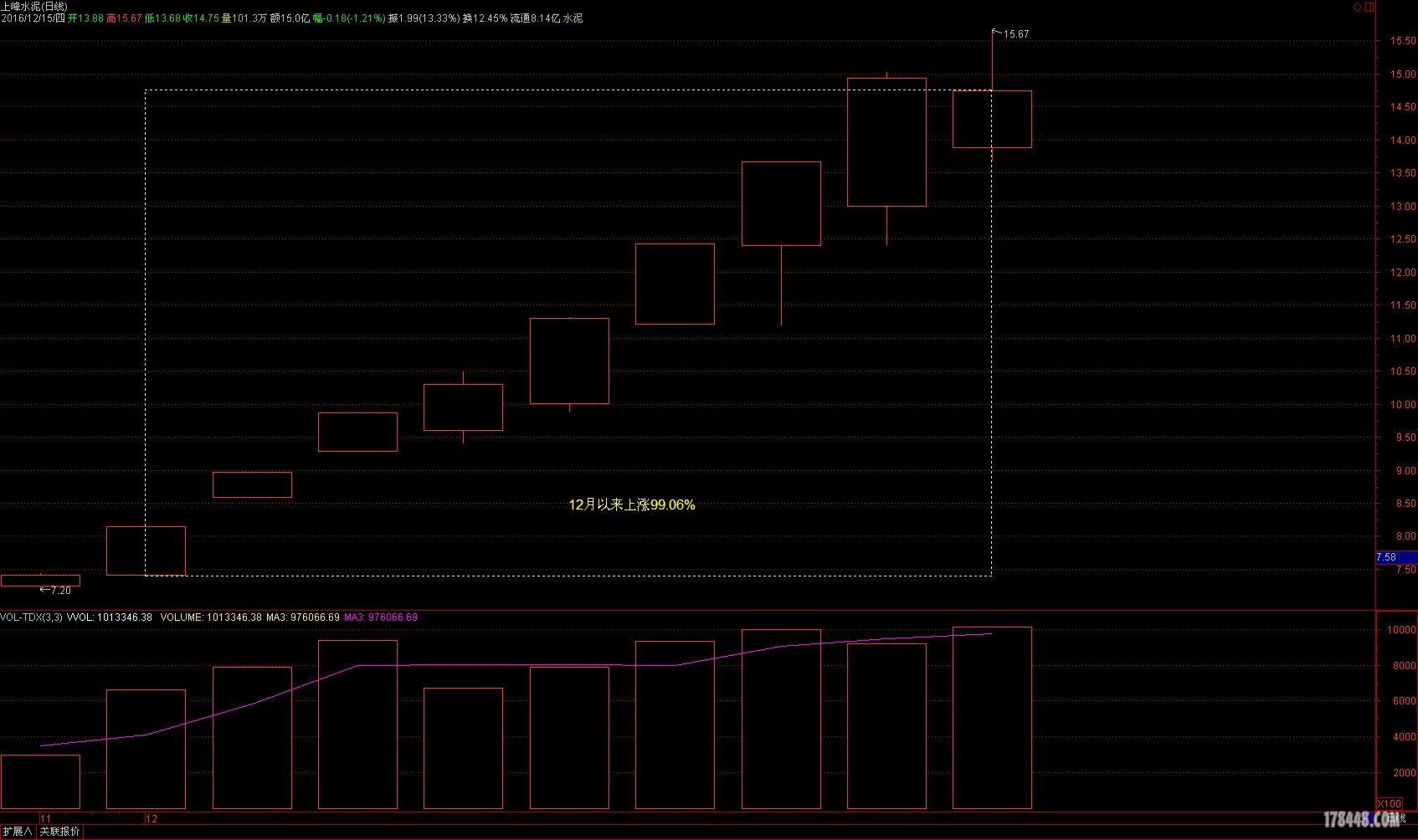Click the date 2016/12/15/四
This screenshot has height=840, width=1418.
(33, 18)
